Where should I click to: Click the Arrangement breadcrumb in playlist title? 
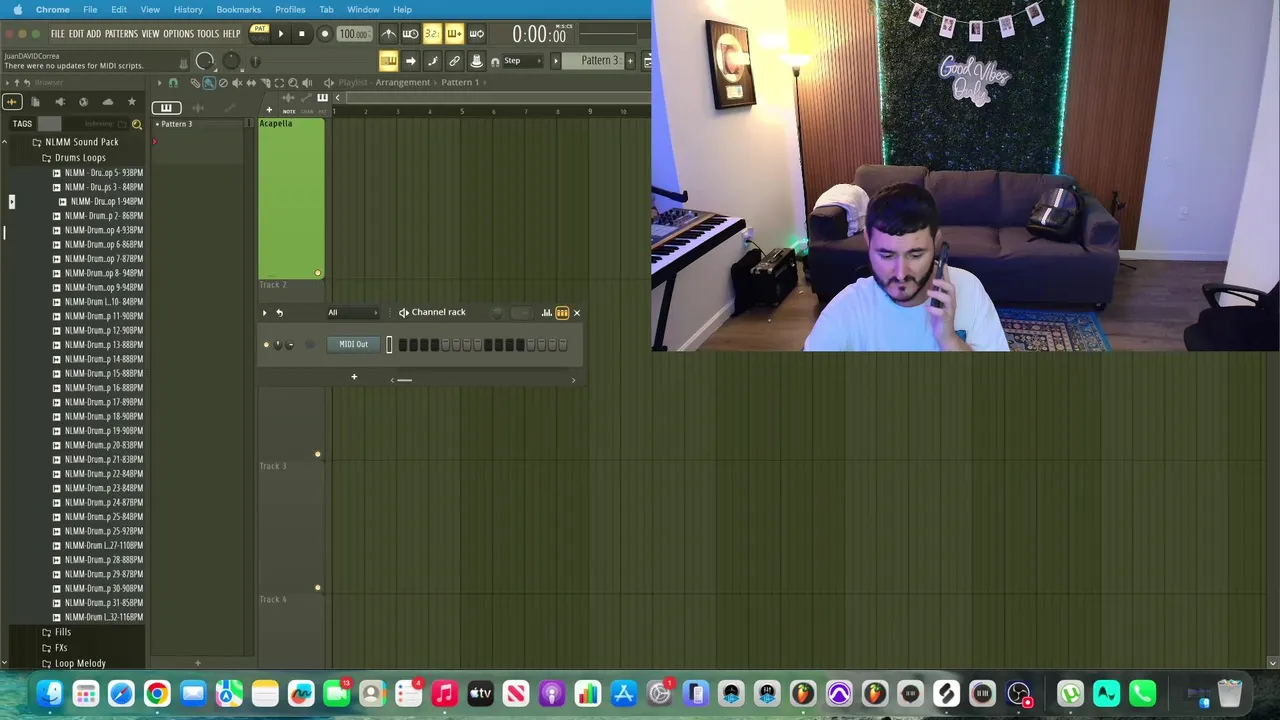pos(403,83)
